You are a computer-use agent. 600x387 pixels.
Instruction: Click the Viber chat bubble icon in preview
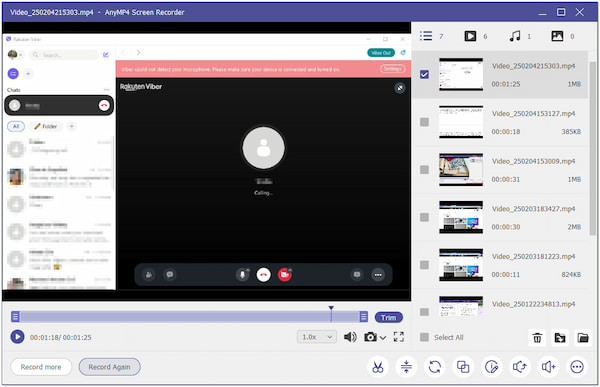tap(170, 274)
